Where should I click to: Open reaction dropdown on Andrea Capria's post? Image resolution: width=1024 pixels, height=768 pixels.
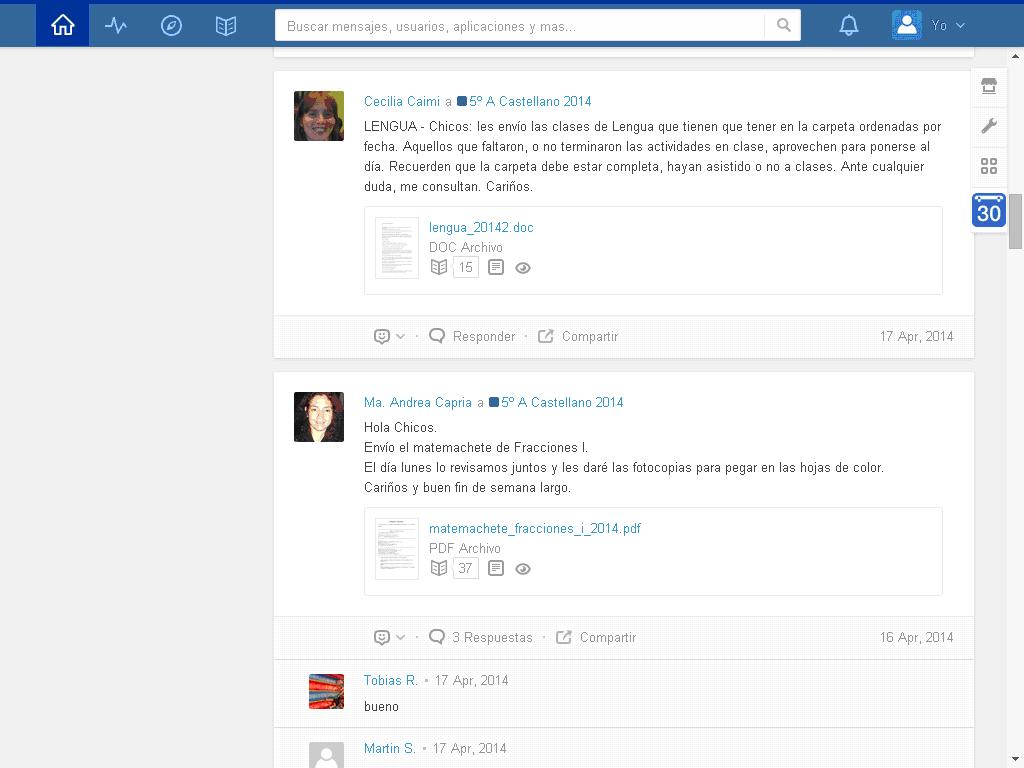[389, 637]
